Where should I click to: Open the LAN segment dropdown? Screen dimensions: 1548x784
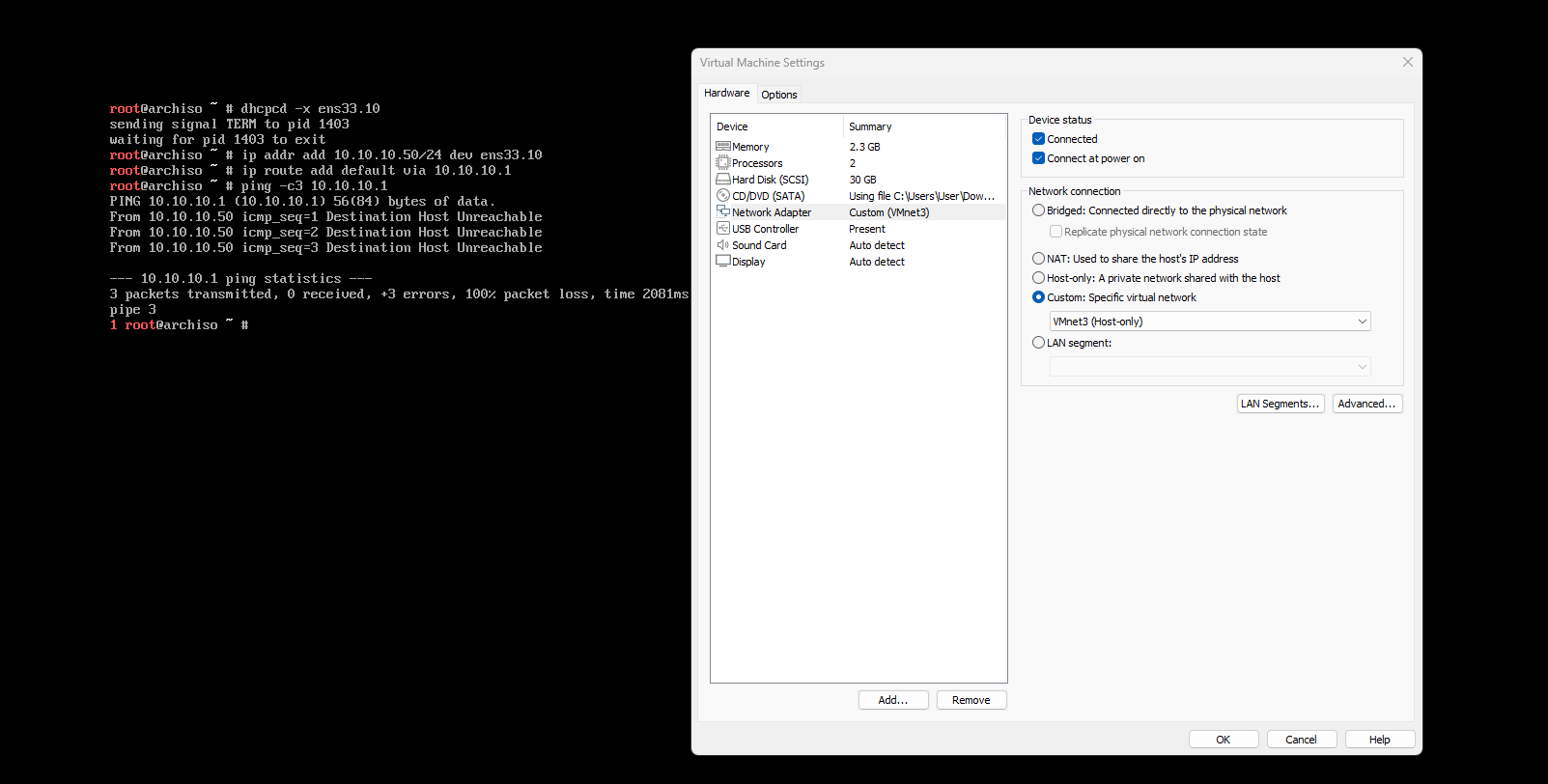[x=1210, y=367]
